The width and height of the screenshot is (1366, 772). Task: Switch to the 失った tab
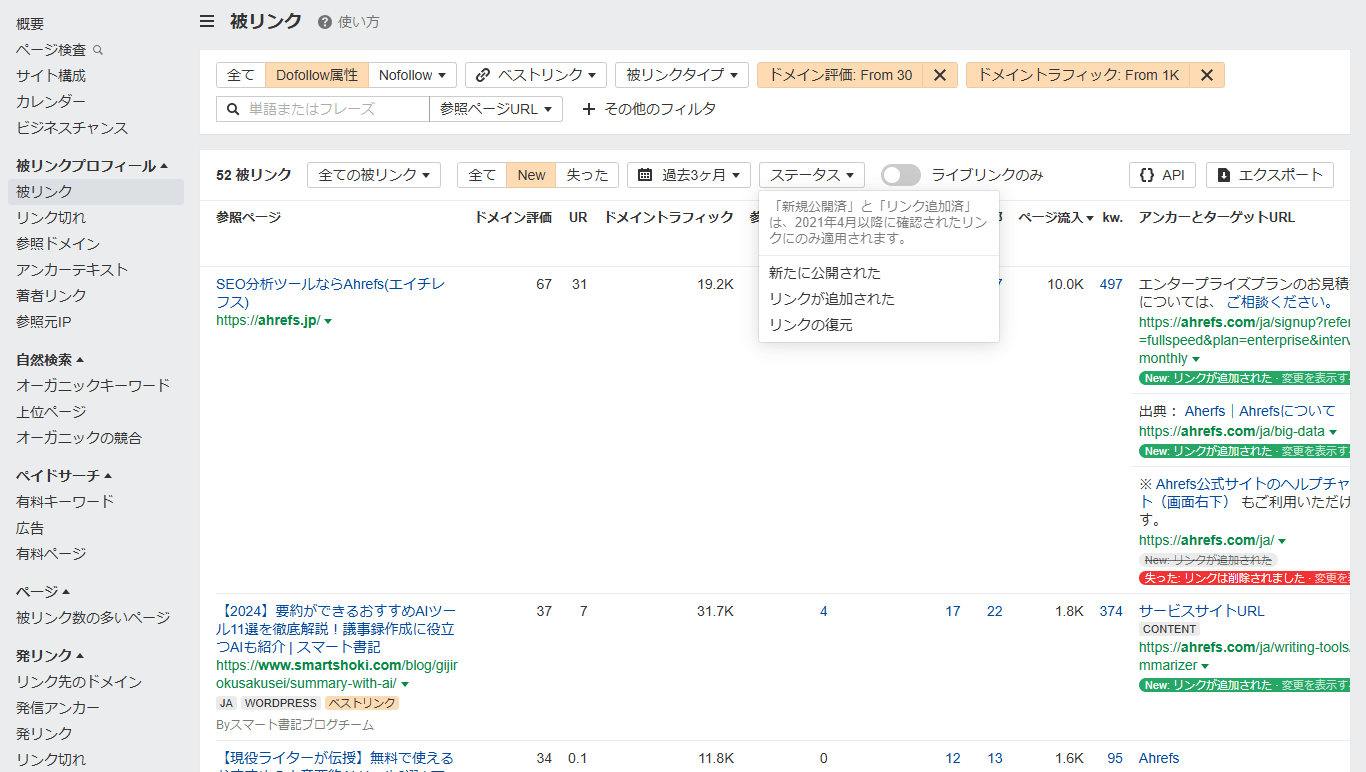click(x=586, y=174)
